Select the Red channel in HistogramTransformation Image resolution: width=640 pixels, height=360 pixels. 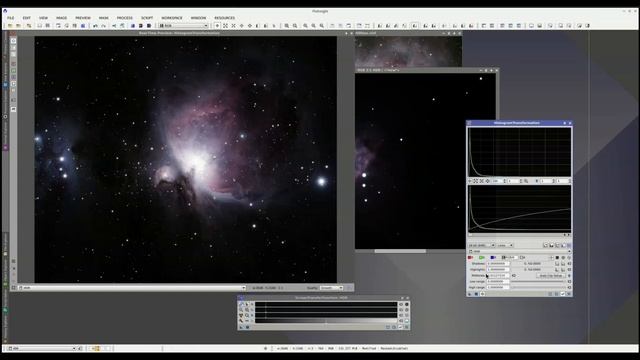(x=470, y=258)
